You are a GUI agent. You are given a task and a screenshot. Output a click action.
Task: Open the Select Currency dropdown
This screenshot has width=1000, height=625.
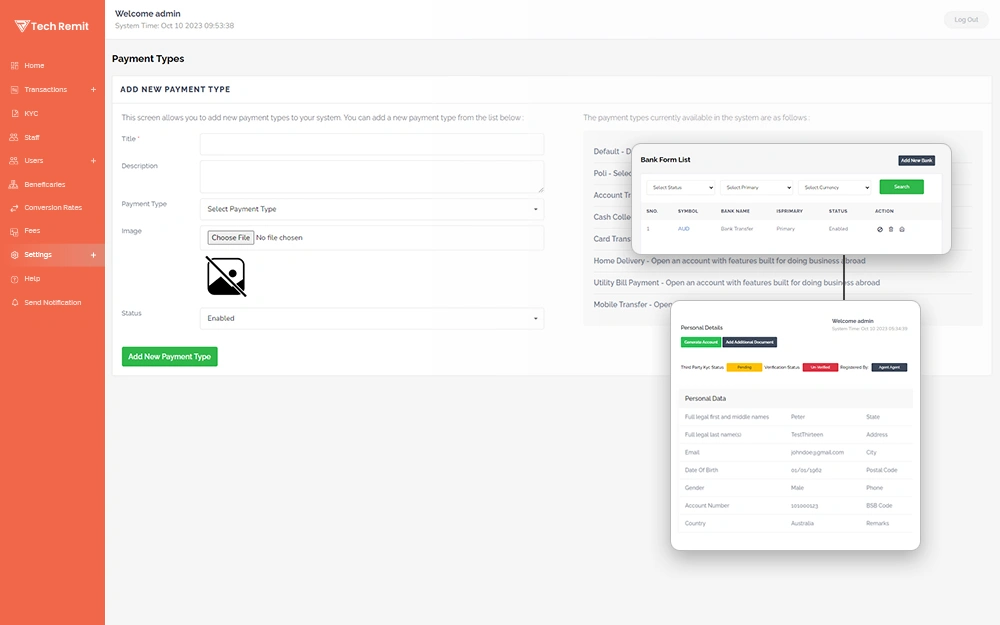pos(835,187)
